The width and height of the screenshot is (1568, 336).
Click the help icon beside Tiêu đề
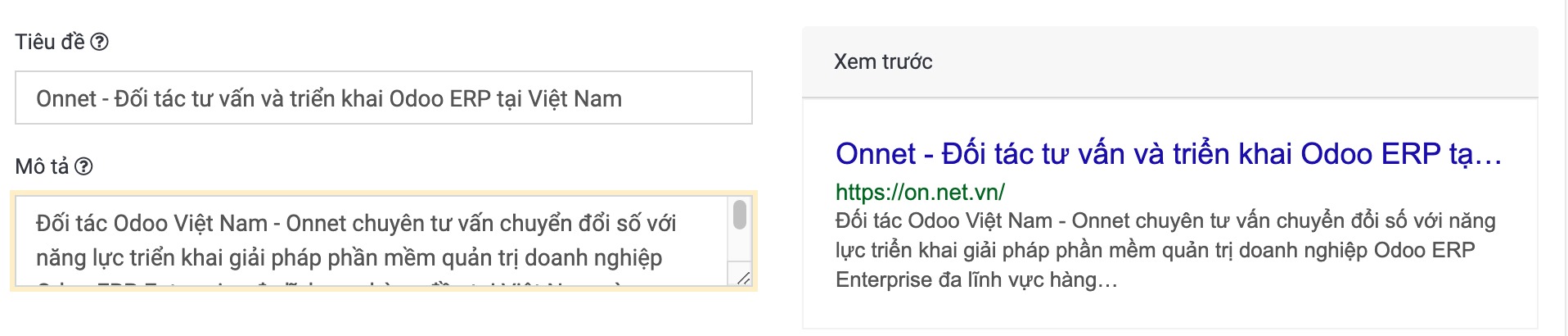[x=99, y=42]
